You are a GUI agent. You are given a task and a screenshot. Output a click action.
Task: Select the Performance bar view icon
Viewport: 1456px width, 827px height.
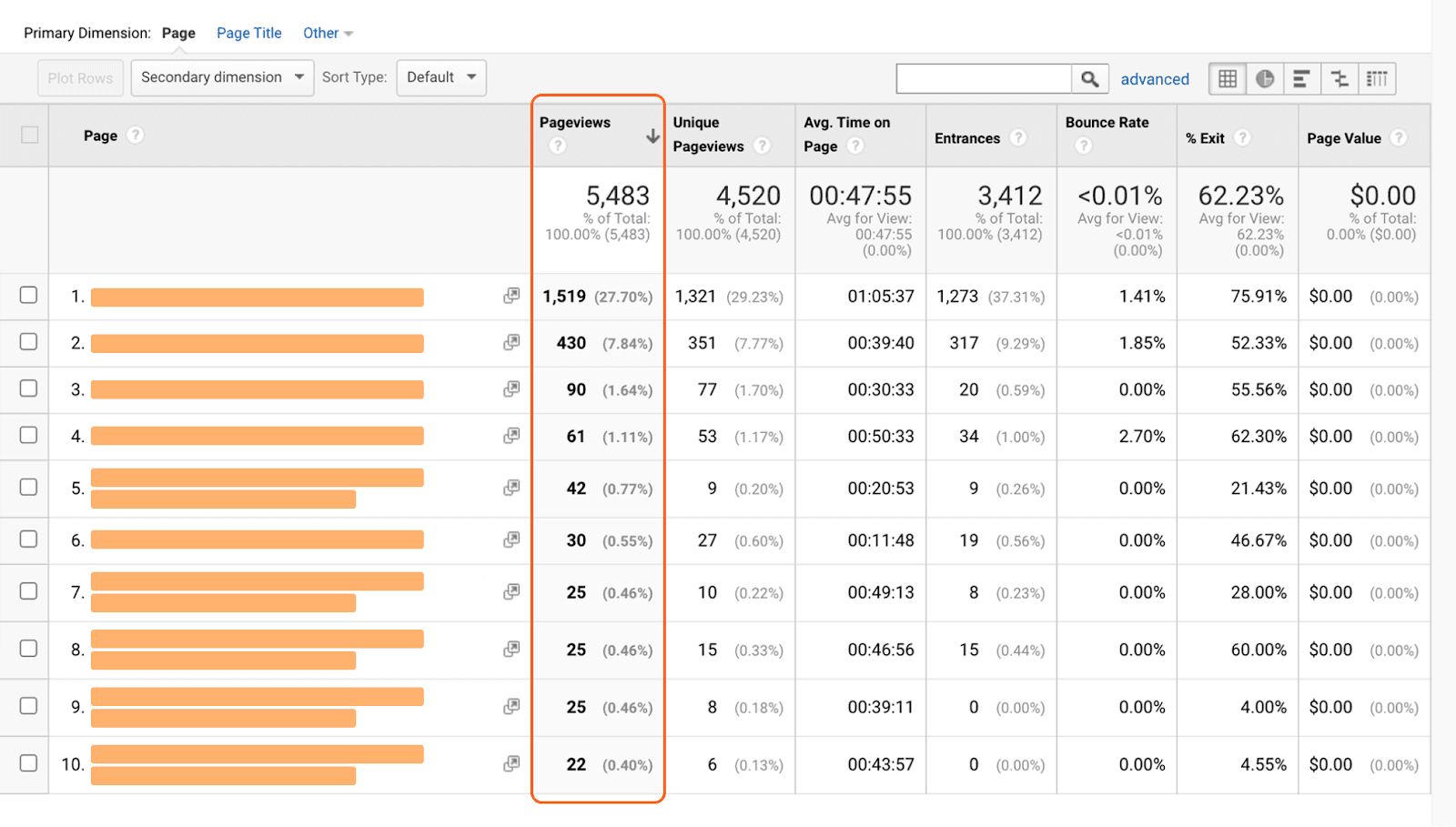point(1302,79)
